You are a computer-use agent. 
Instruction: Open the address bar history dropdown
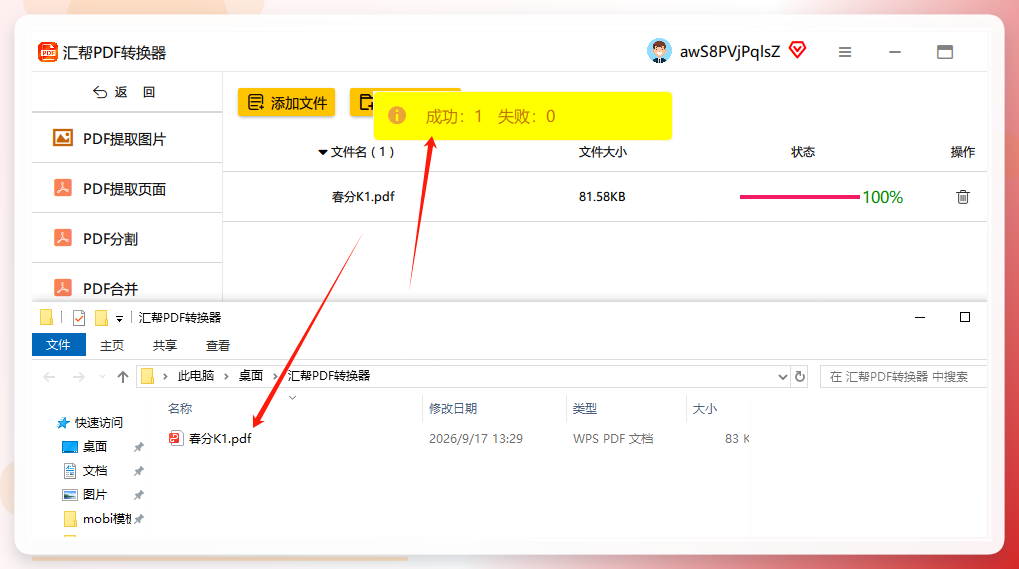tap(782, 377)
